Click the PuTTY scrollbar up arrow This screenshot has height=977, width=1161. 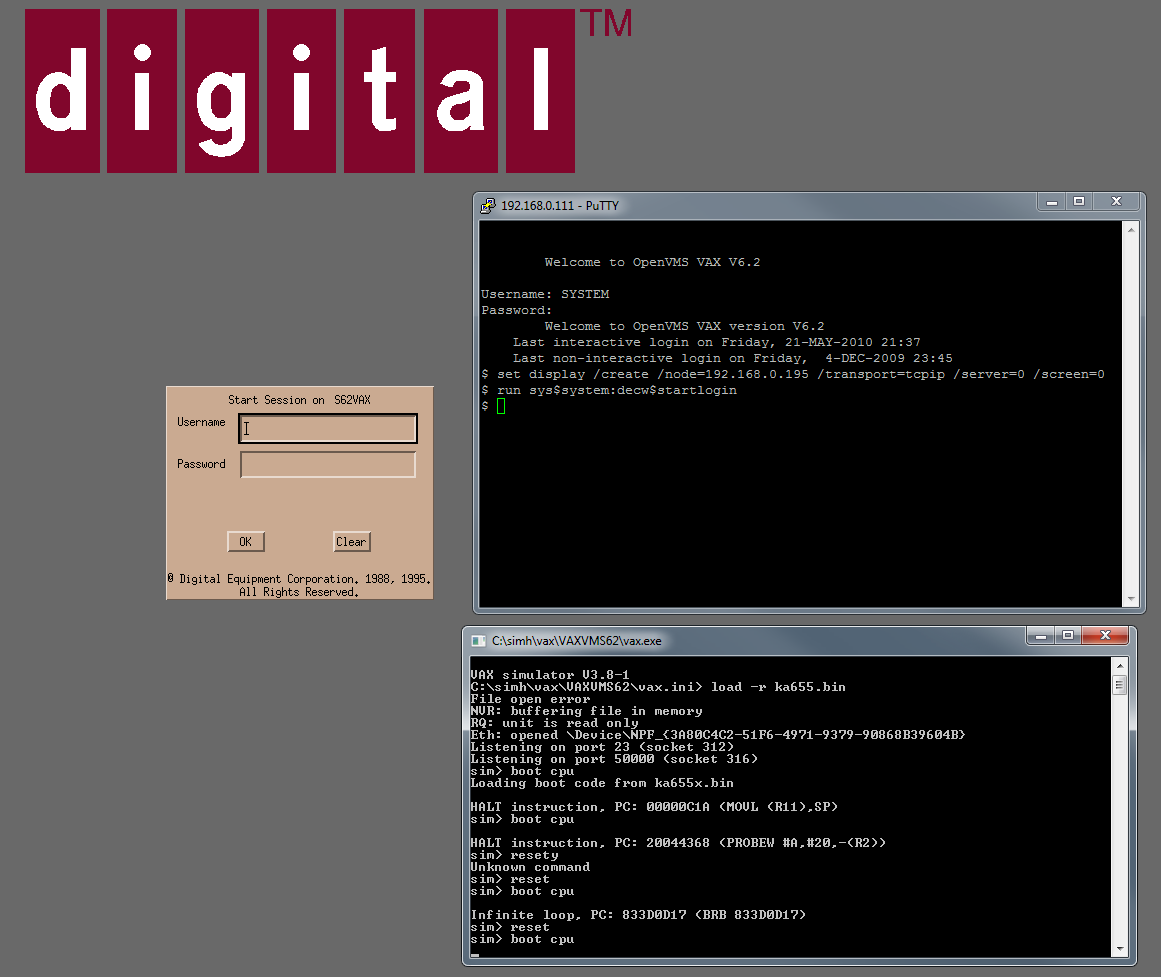point(1131,230)
